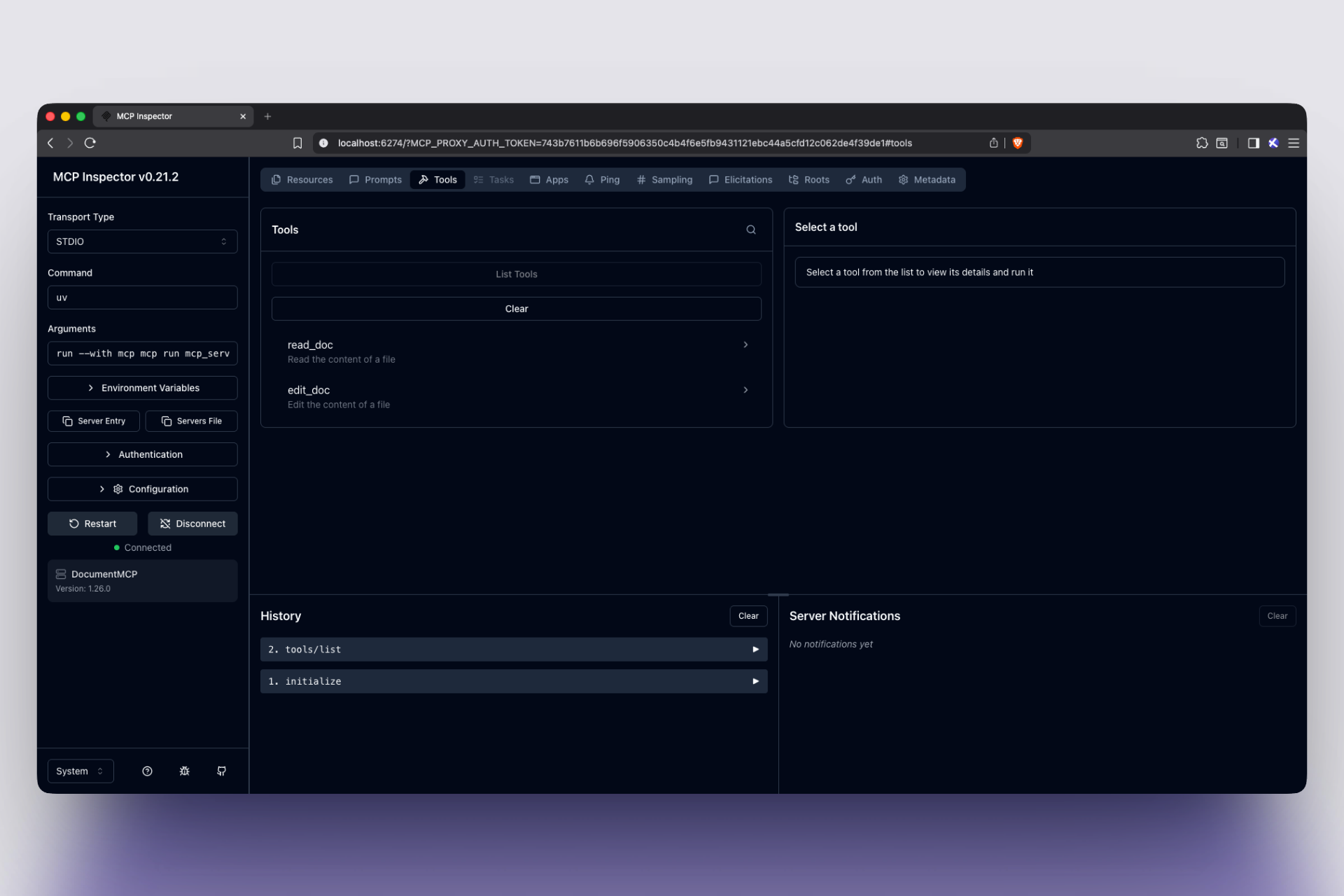Copy the Server Entry

click(x=94, y=421)
